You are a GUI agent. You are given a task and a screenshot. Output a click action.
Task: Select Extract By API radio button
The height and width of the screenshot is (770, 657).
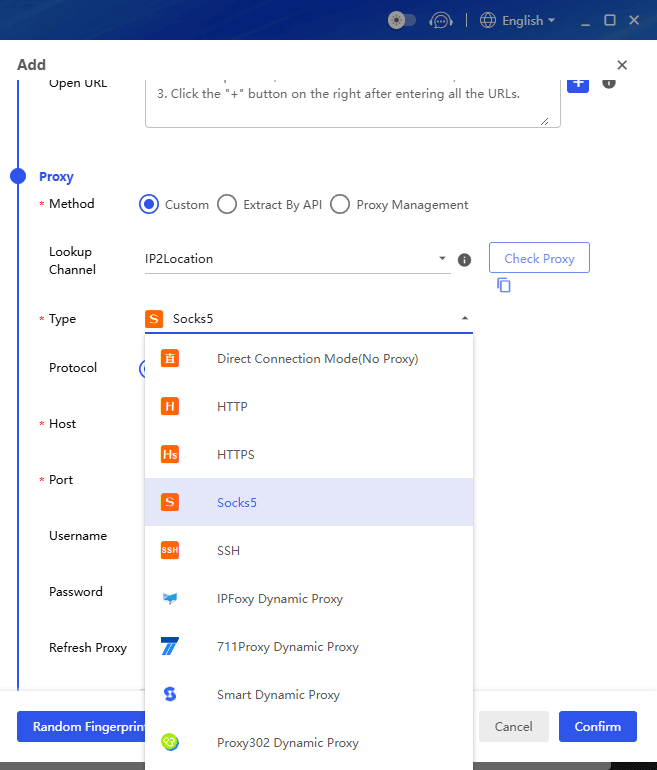227,204
